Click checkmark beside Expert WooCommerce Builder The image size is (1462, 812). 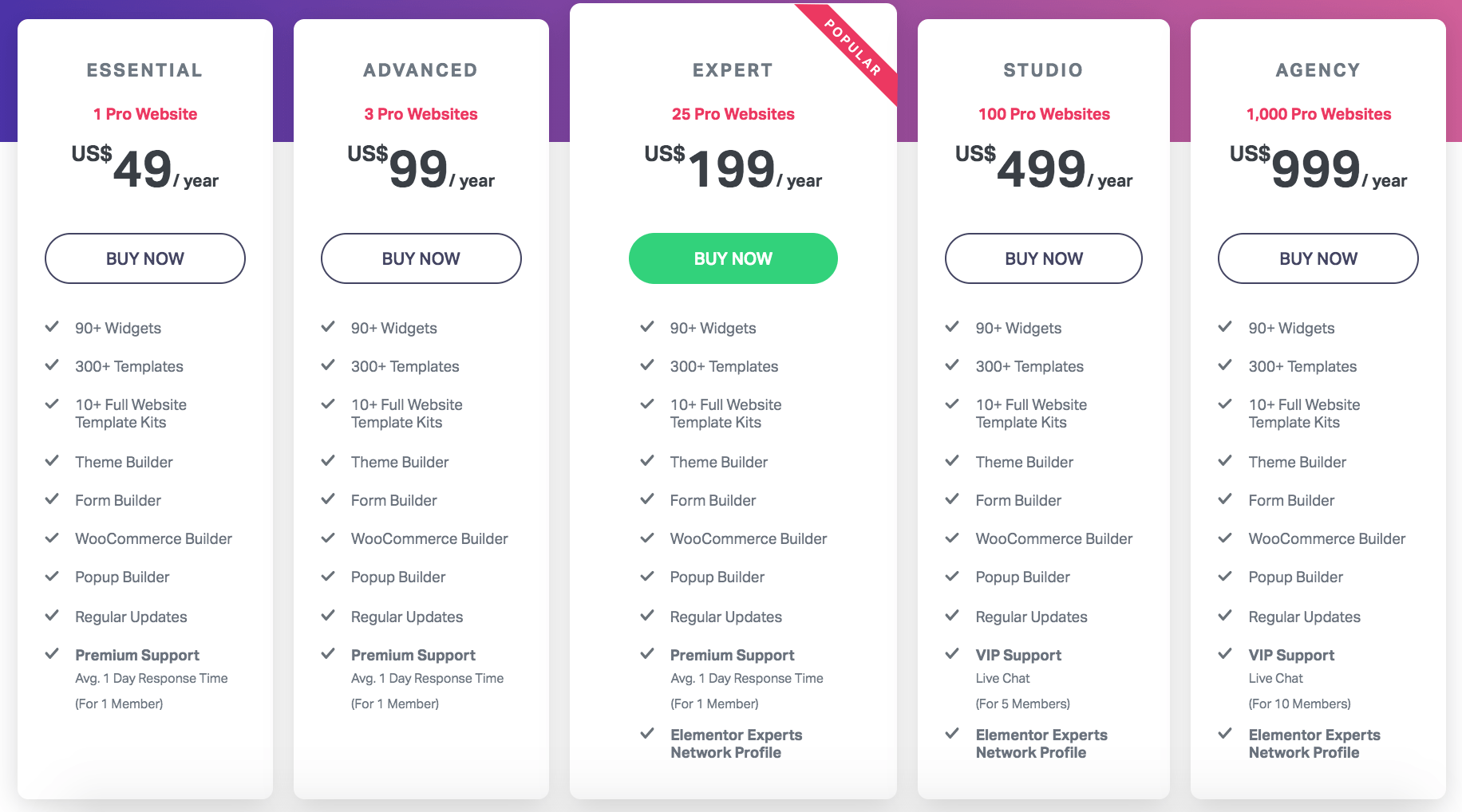pos(647,538)
